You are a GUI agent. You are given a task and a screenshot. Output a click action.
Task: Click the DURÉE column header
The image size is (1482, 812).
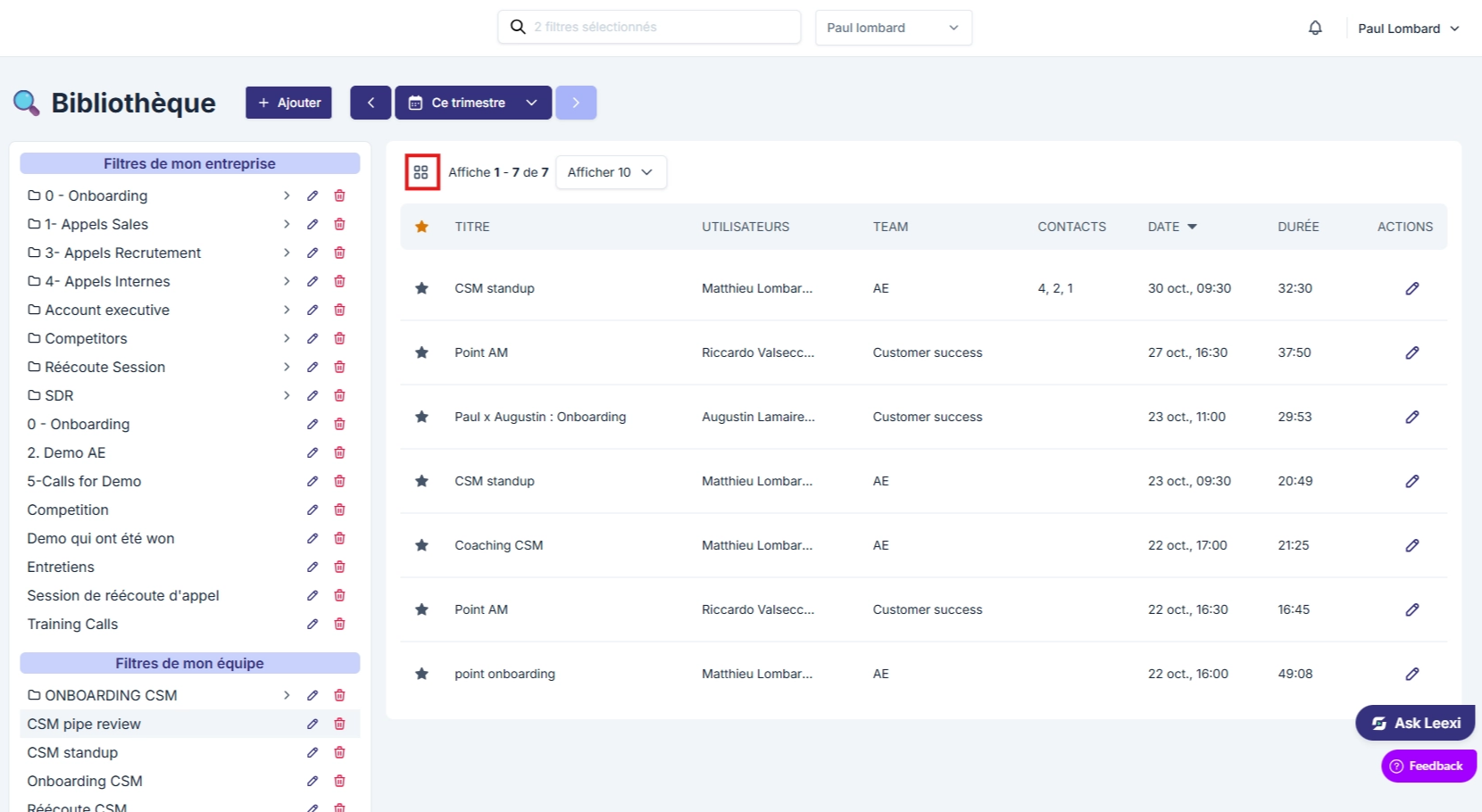1298,227
